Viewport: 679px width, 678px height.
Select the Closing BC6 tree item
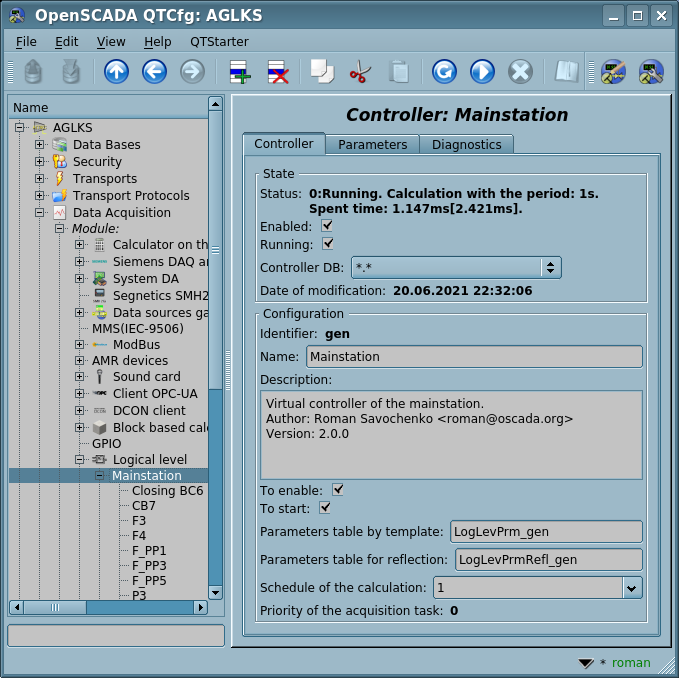click(167, 491)
